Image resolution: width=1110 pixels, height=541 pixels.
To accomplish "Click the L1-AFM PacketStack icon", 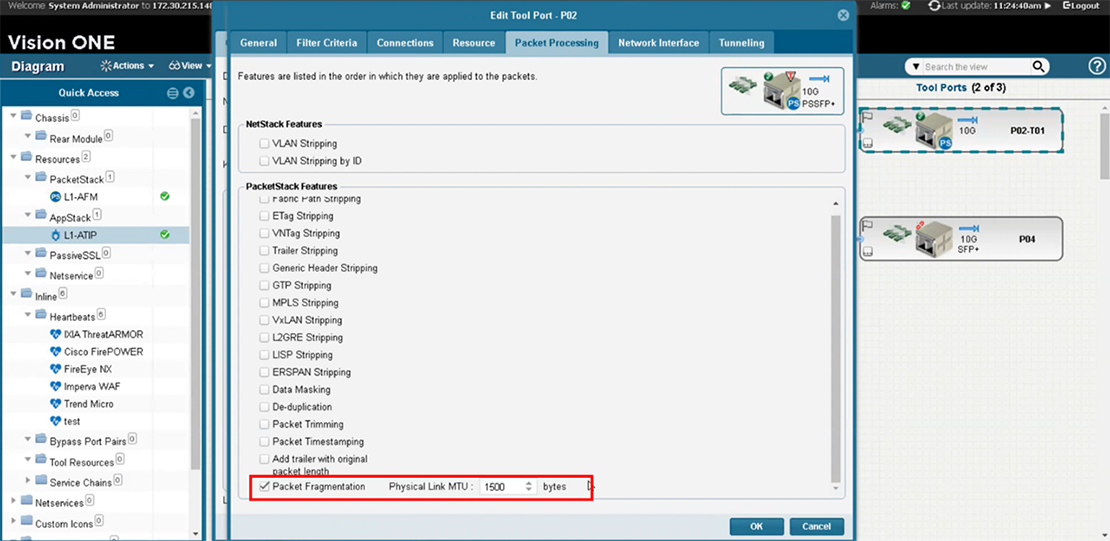I will [55, 196].
